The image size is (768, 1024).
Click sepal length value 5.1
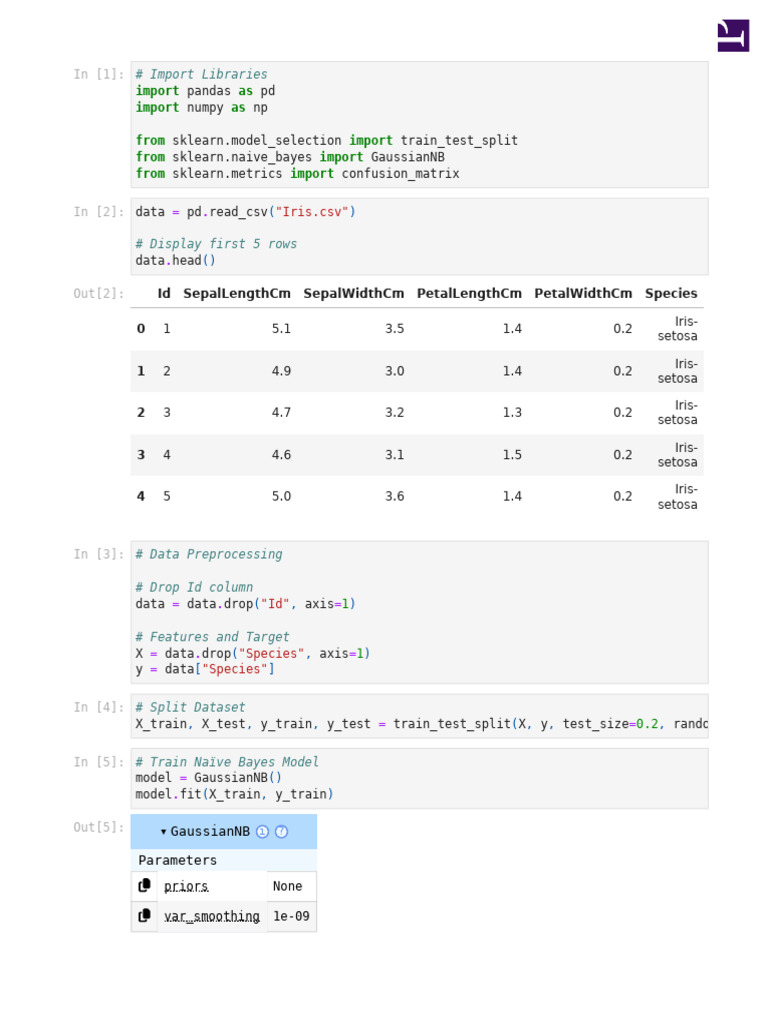pyautogui.click(x=281, y=328)
